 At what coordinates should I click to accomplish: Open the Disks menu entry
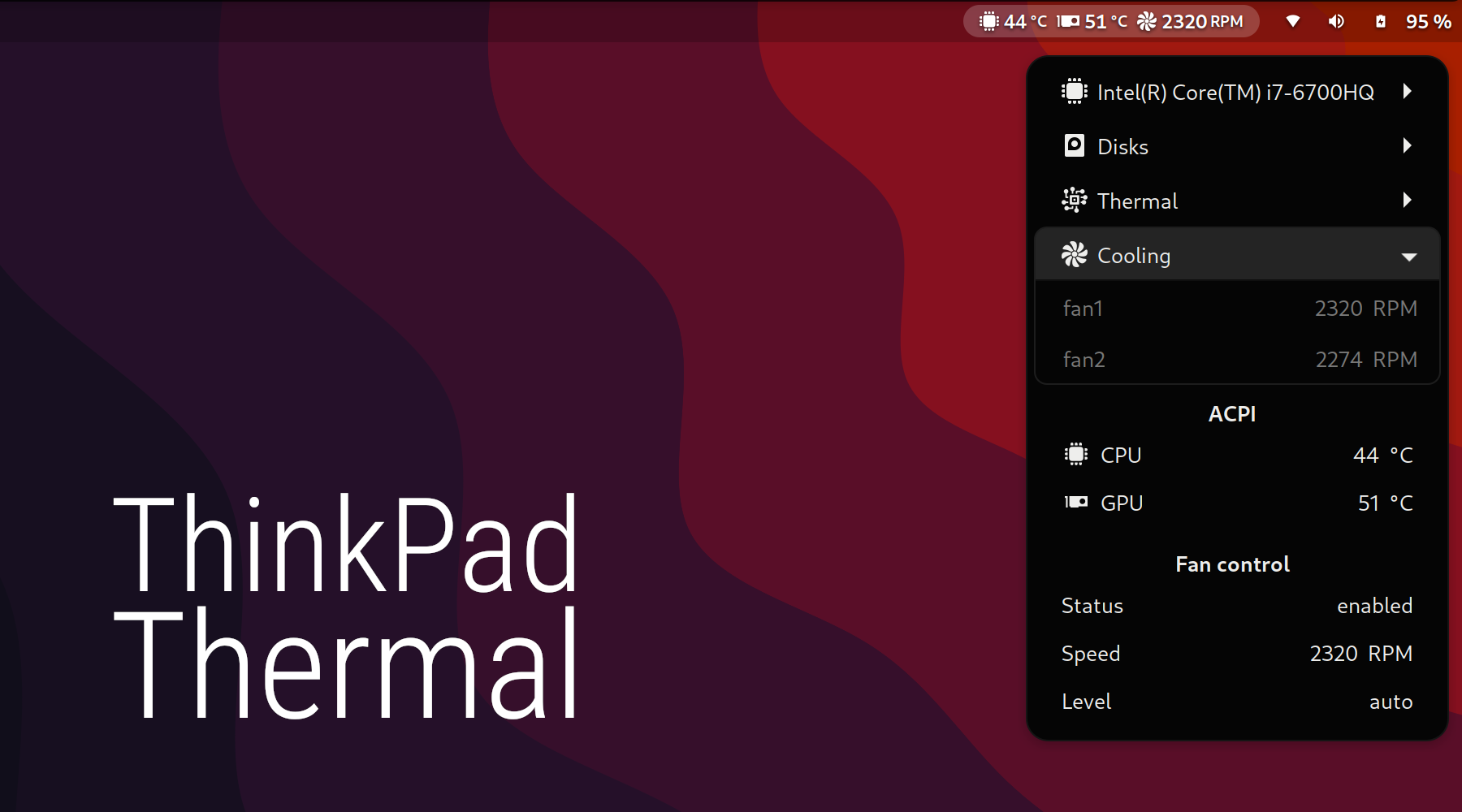pos(1237,145)
